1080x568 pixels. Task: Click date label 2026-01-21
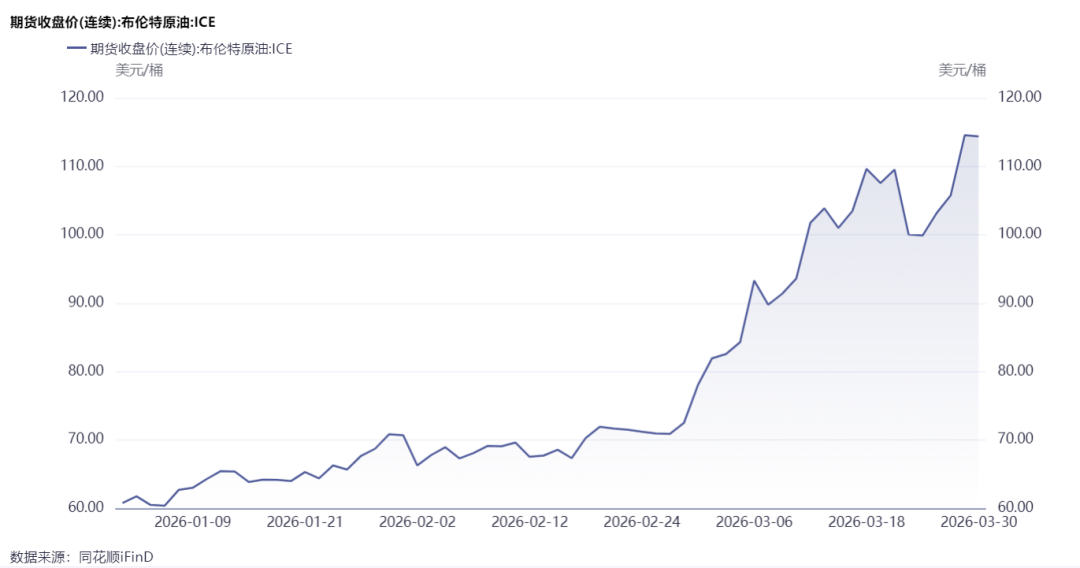pyautogui.click(x=304, y=523)
